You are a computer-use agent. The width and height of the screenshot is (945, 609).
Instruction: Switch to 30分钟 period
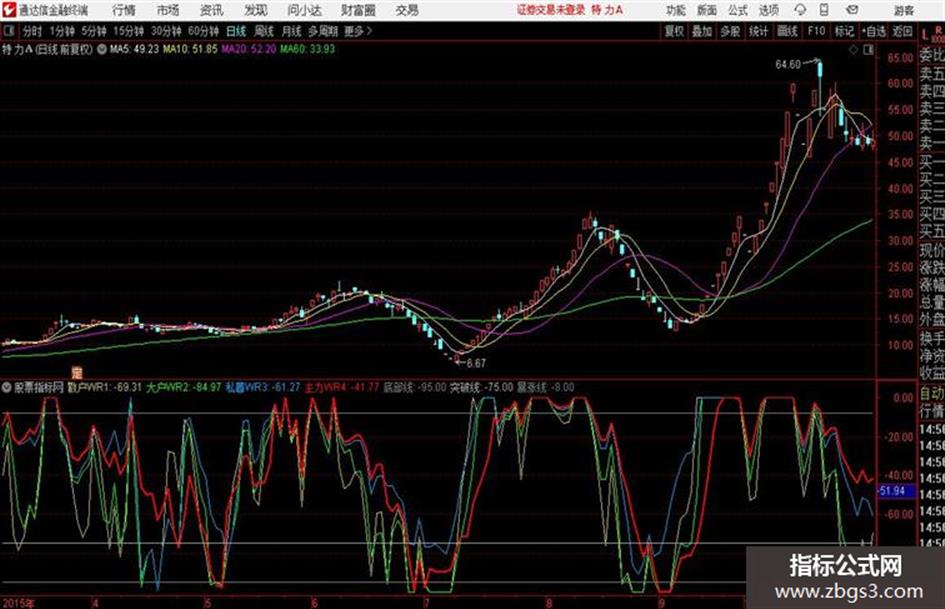pyautogui.click(x=166, y=31)
